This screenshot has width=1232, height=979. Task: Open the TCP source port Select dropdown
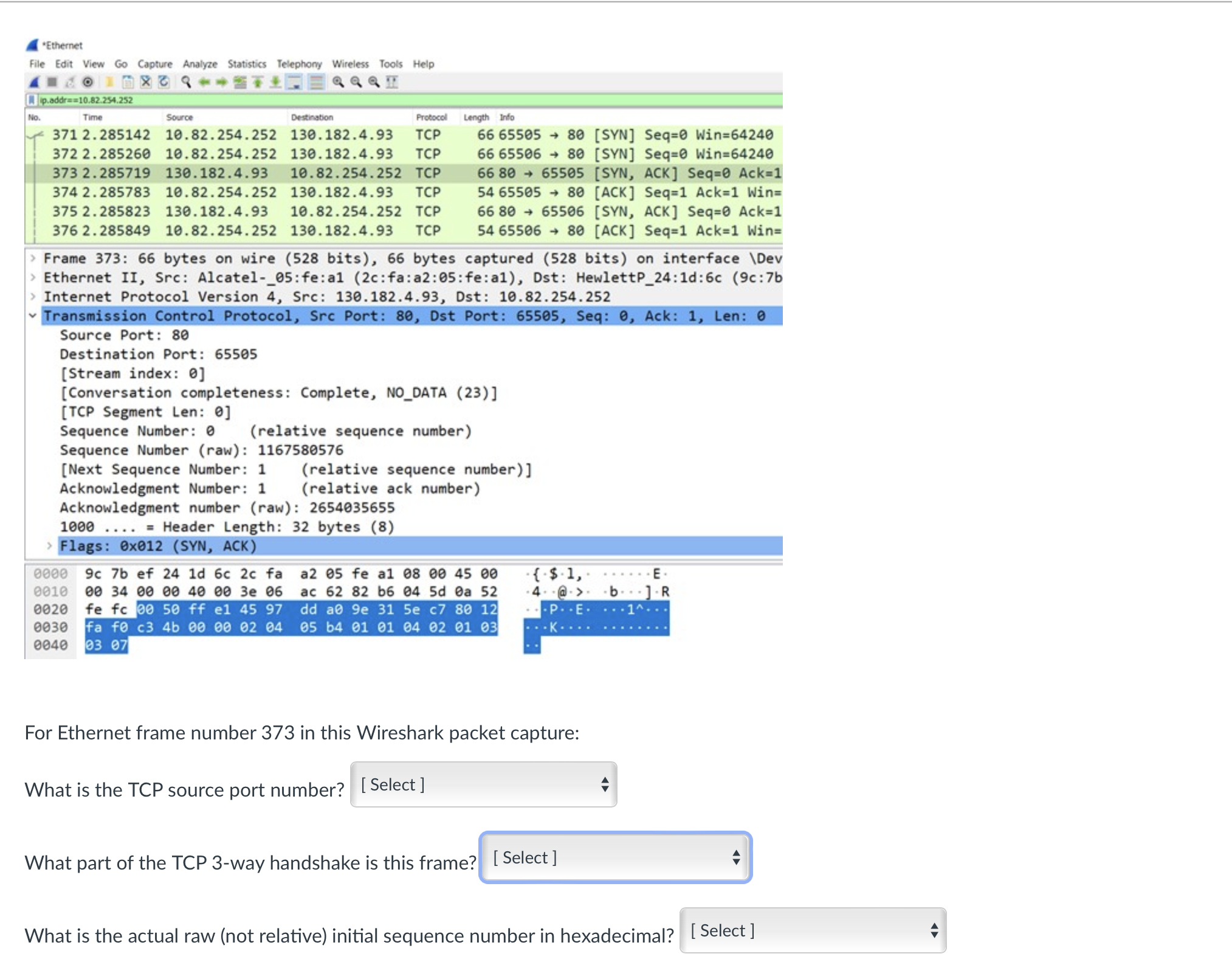(x=483, y=784)
